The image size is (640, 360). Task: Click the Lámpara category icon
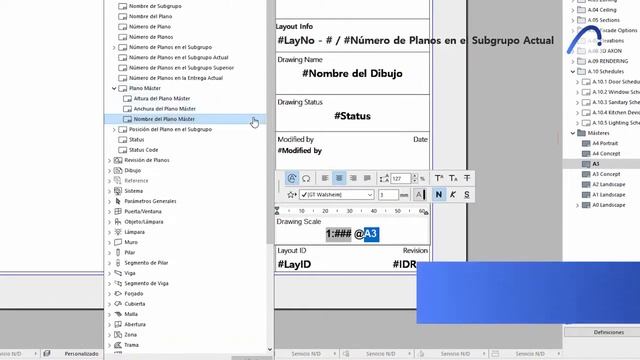(118, 232)
